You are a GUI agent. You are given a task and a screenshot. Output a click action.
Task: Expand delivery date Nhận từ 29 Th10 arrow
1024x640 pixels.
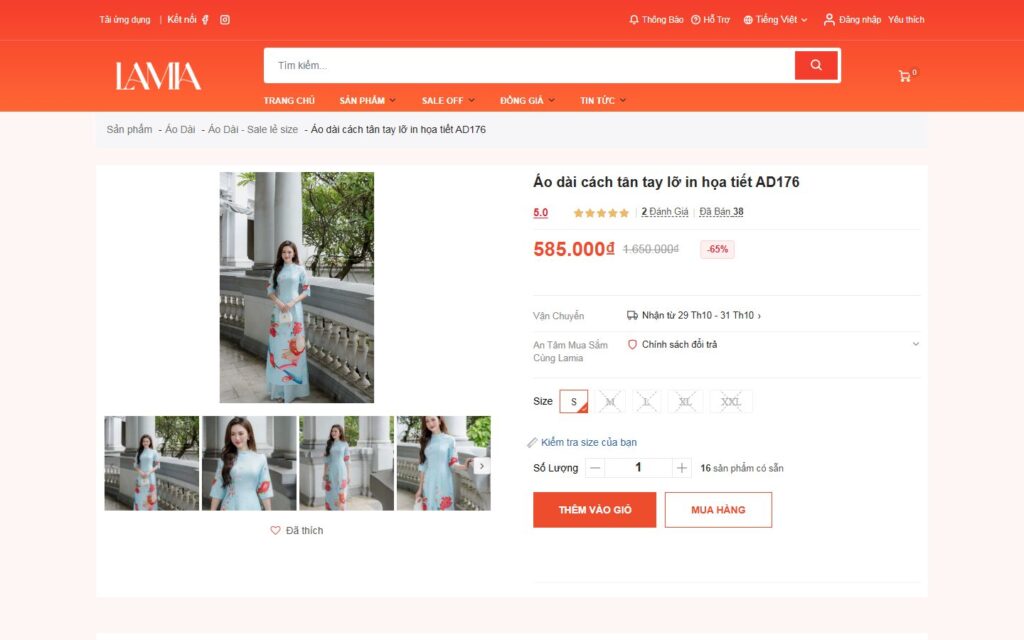(x=759, y=316)
